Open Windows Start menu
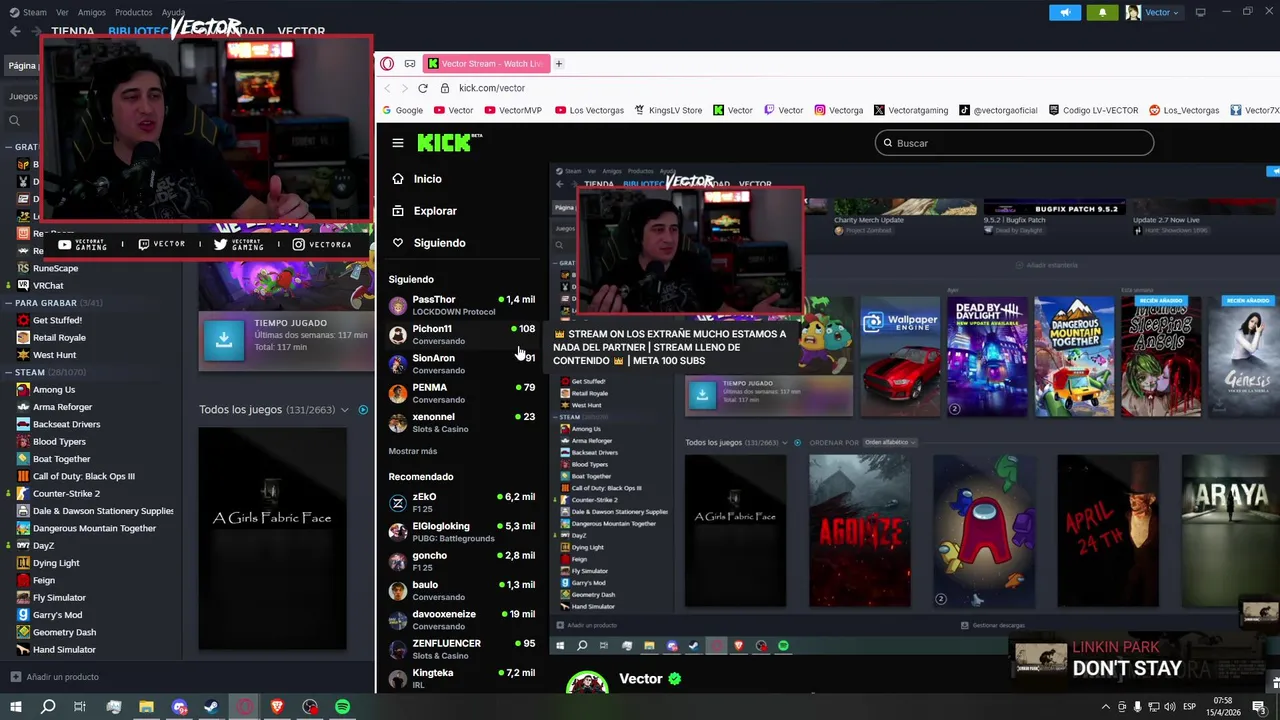The height and width of the screenshot is (720, 1280). coord(16,707)
